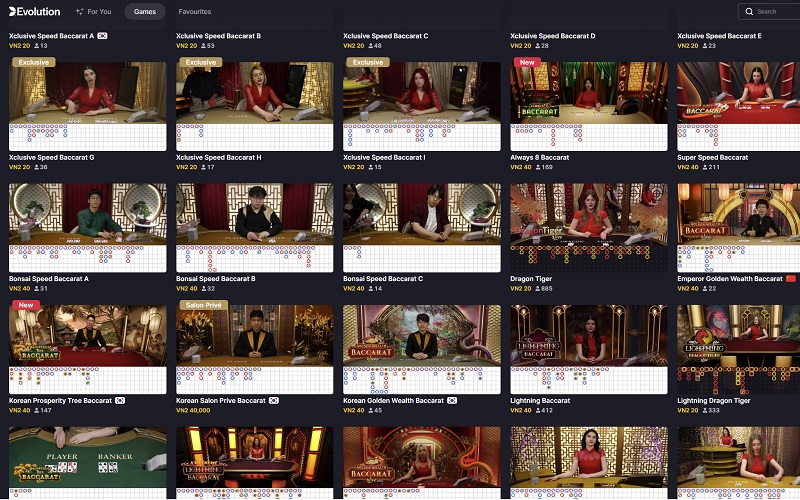Click Xclusive Speed Baccarat I roadmap grid
The image size is (800, 500).
[x=421, y=137]
